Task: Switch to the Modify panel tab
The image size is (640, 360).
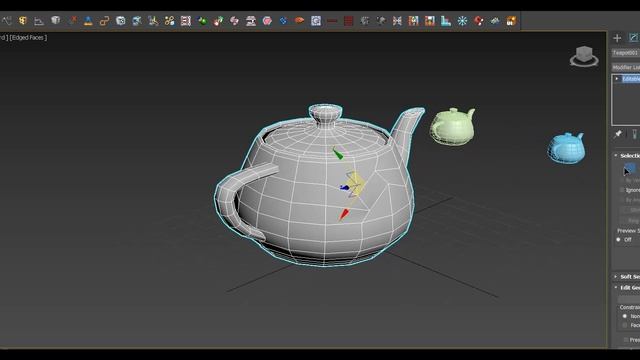Action: click(x=633, y=38)
